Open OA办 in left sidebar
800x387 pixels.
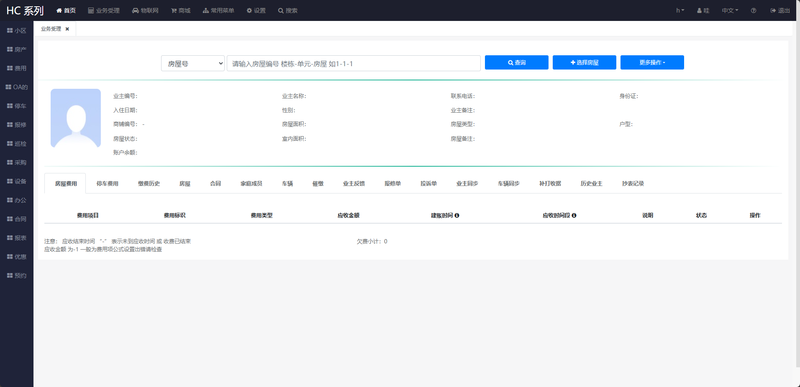[x=17, y=87]
